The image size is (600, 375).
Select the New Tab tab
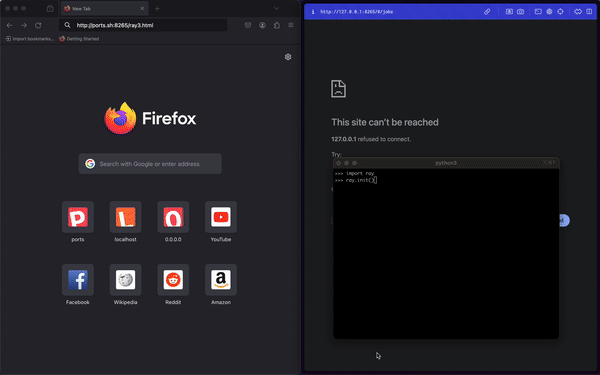[104, 8]
